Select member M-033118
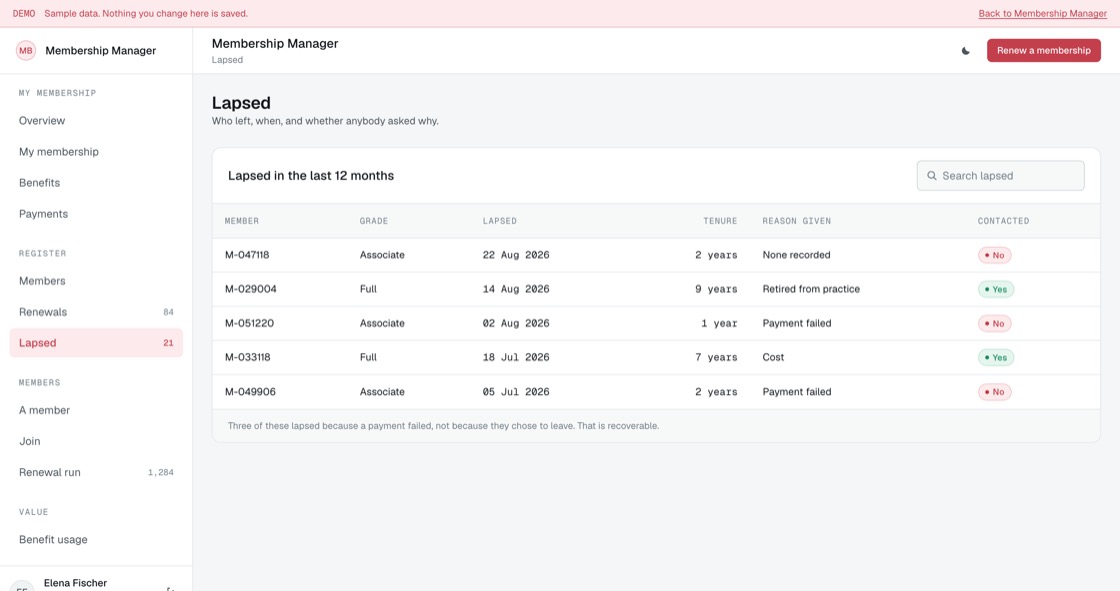This screenshot has height=591, width=1120. pyautogui.click(x=248, y=357)
